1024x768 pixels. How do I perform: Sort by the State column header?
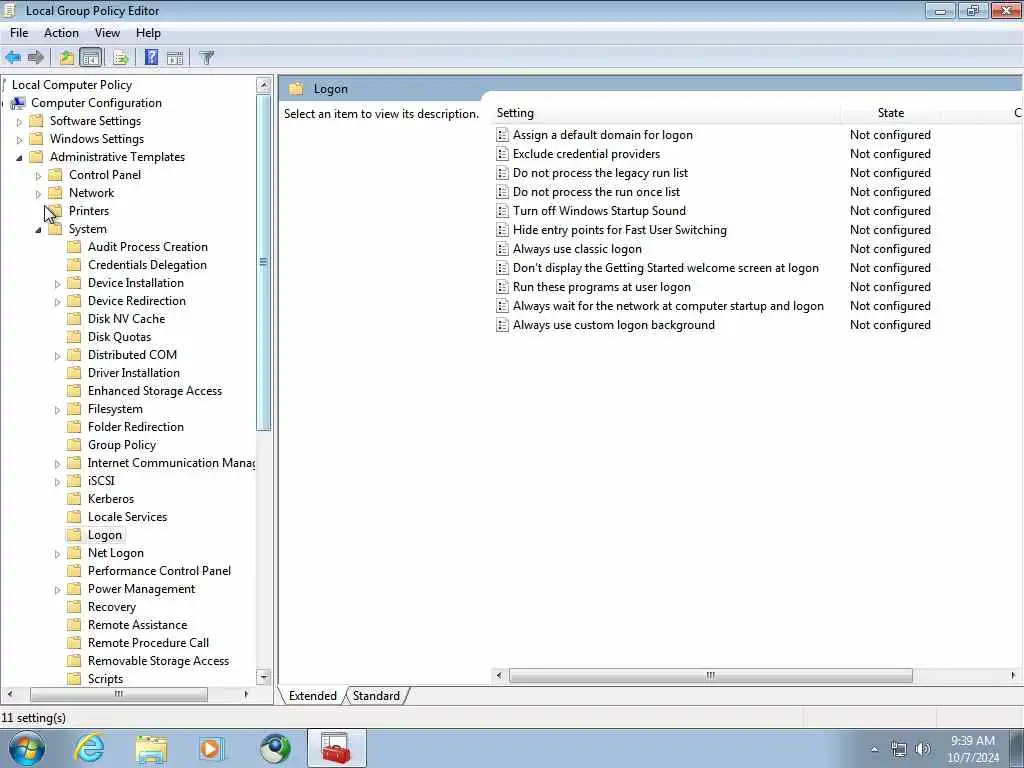tap(891, 113)
